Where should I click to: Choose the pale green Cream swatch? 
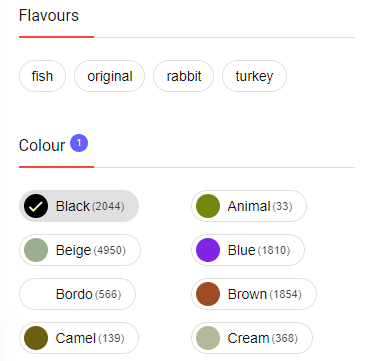point(208,338)
